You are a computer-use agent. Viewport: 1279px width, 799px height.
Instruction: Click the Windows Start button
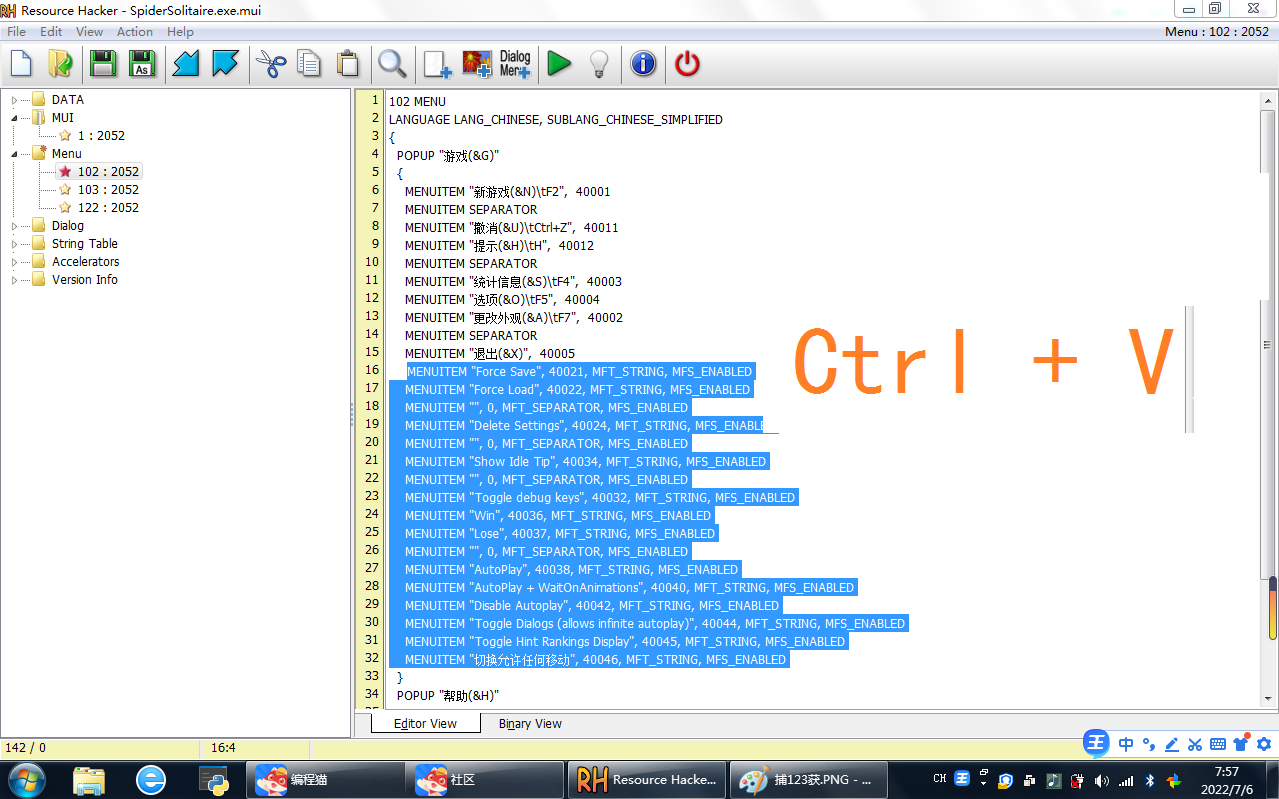(27, 779)
